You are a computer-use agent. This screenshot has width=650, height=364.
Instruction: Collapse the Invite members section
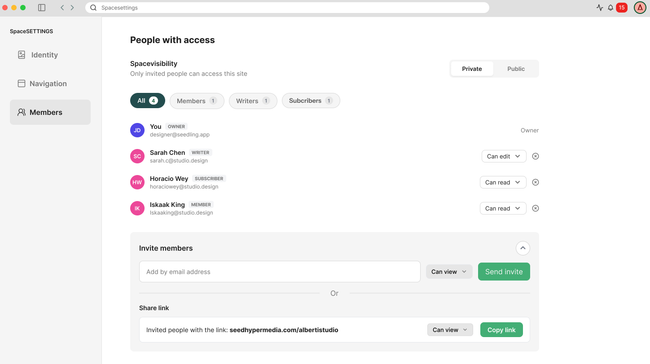click(x=523, y=248)
